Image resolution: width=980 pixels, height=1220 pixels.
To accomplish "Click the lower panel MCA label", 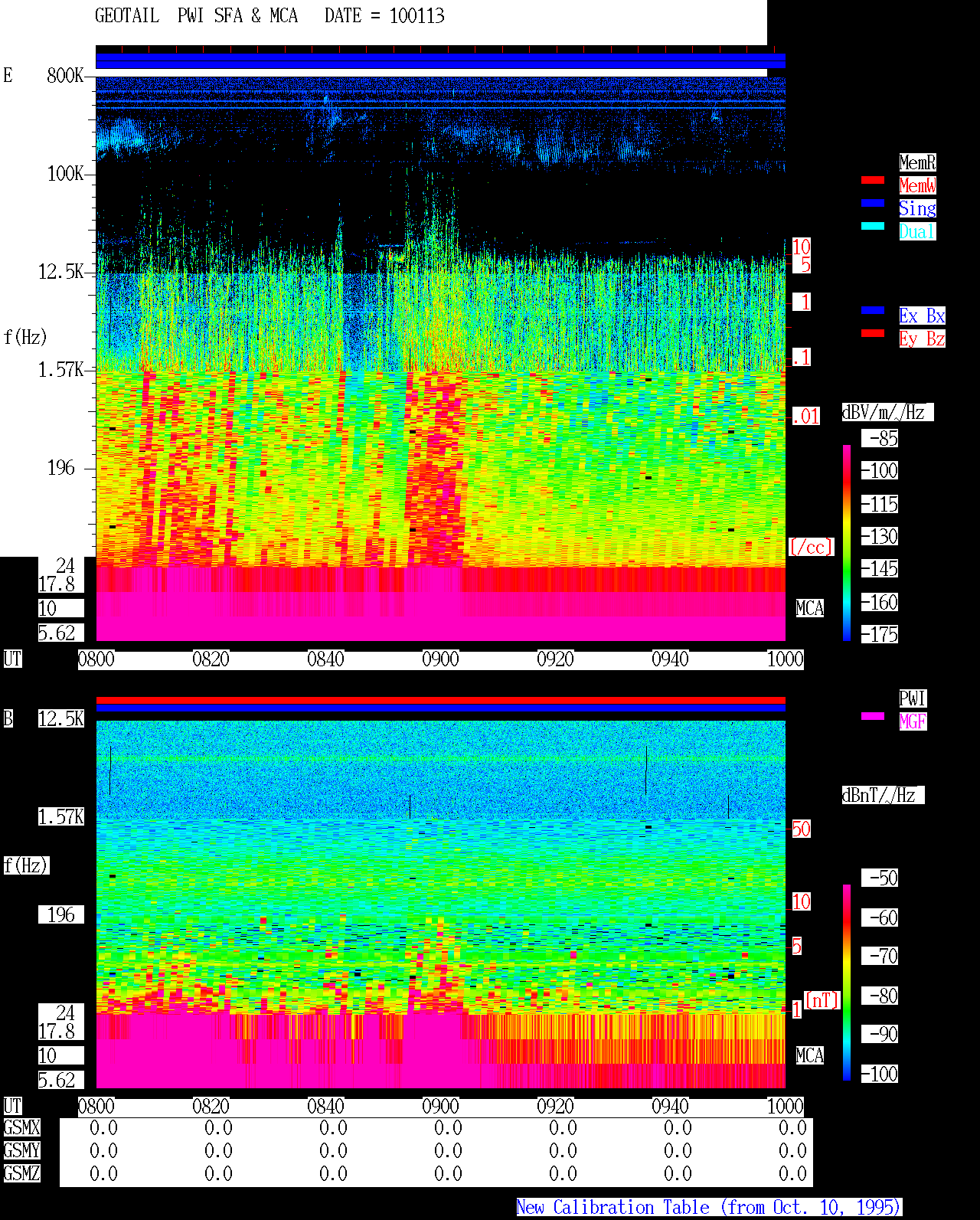I will pos(809,1056).
